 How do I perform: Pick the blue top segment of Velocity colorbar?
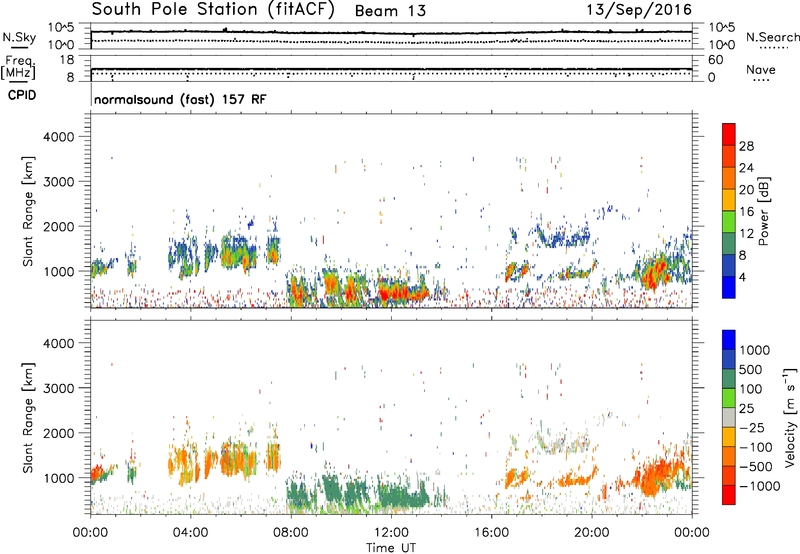[x=729, y=340]
